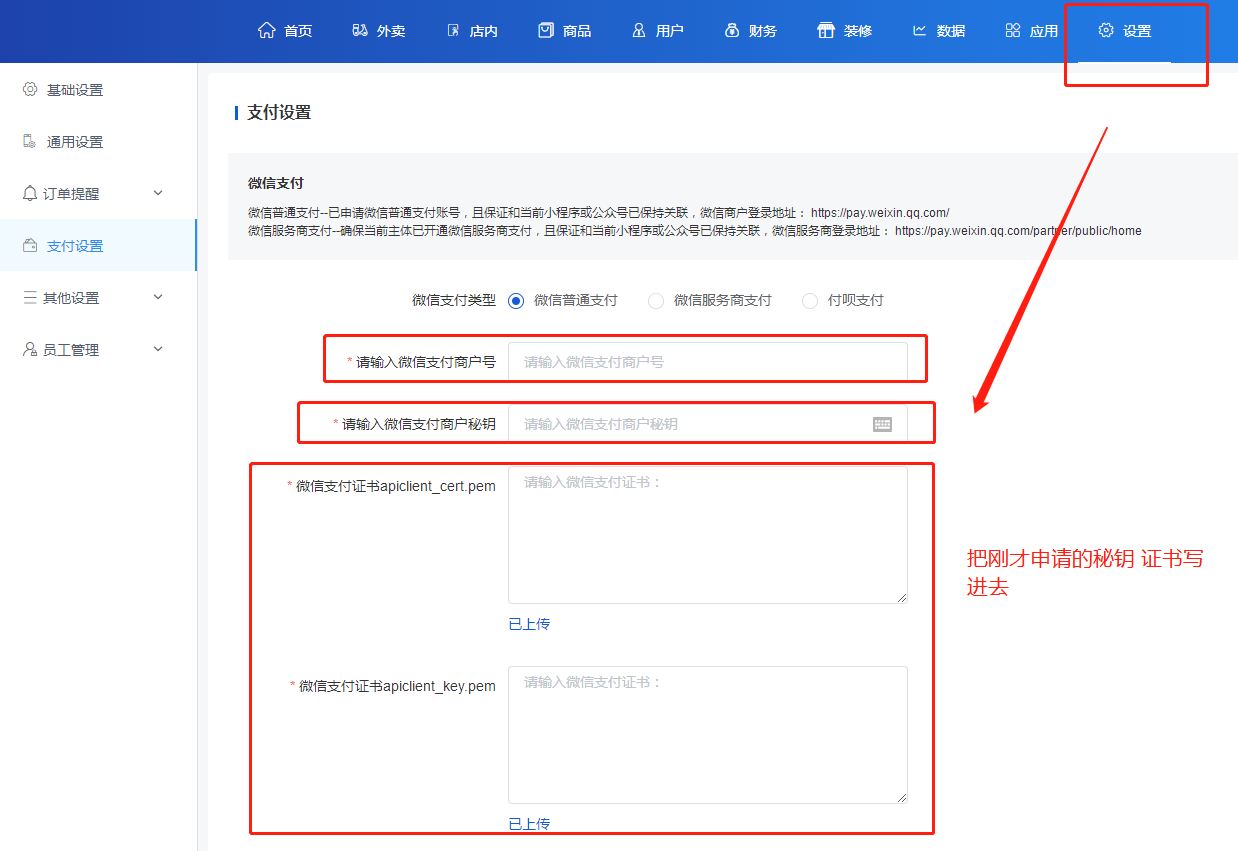Viewport: 1238px width, 851px height.
Task: Click the in-store icon beside 店内
Action: coord(453,30)
